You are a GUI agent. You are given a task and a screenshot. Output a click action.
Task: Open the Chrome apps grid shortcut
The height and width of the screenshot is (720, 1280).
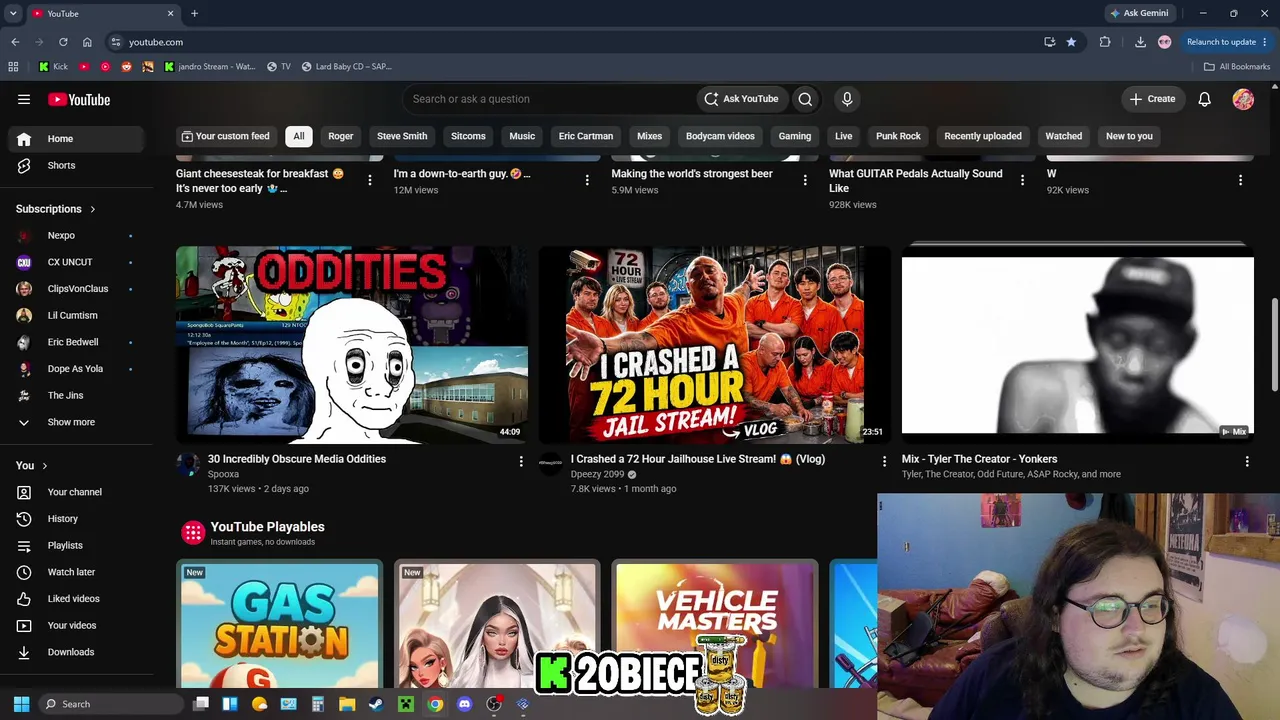[x=13, y=67]
